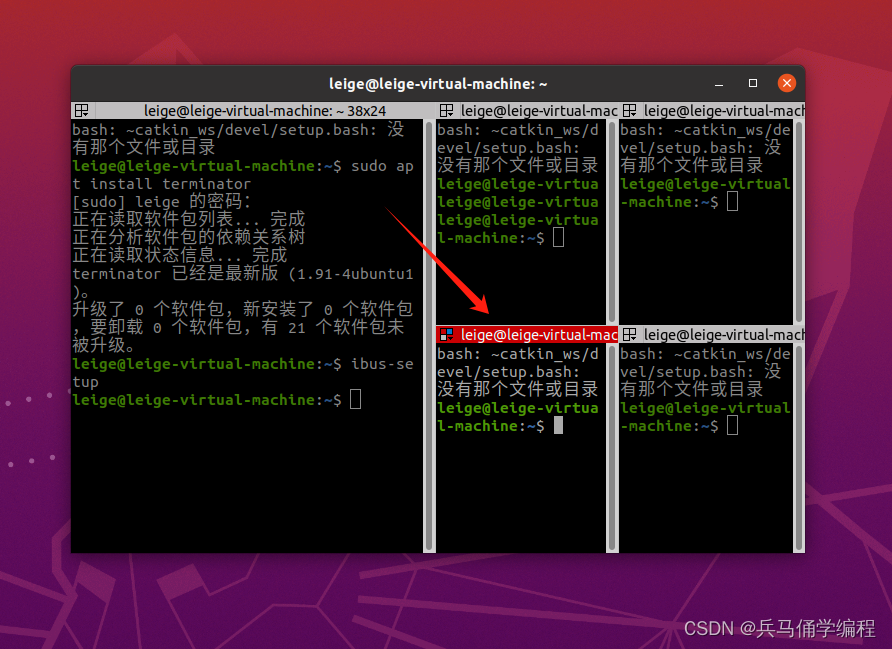Click the 'ibus-se' command text
Screen dimensions: 892x649
(x=382, y=364)
